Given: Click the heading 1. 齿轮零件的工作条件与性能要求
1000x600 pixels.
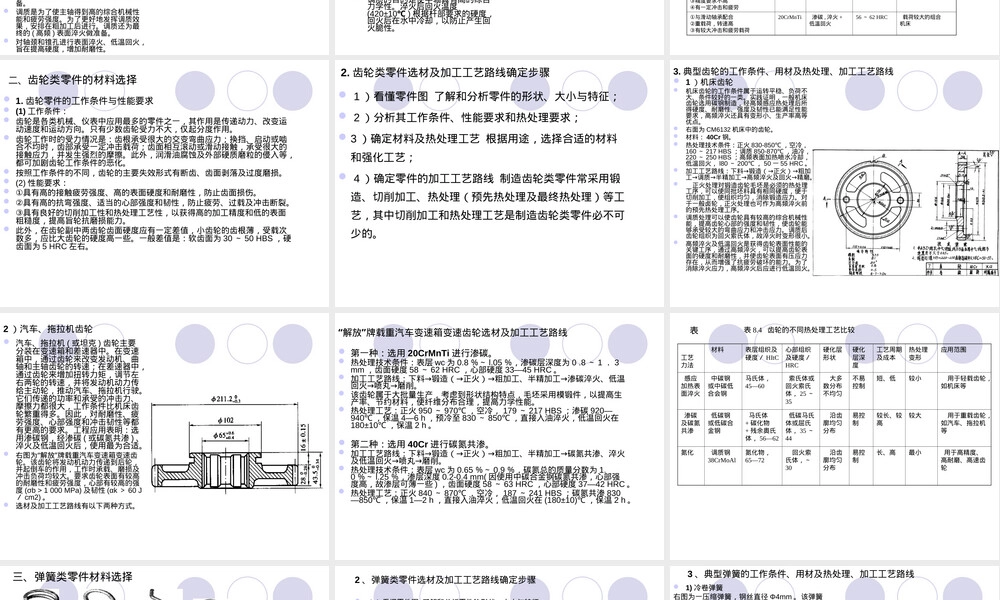Looking at the screenshot, I should [84, 101].
